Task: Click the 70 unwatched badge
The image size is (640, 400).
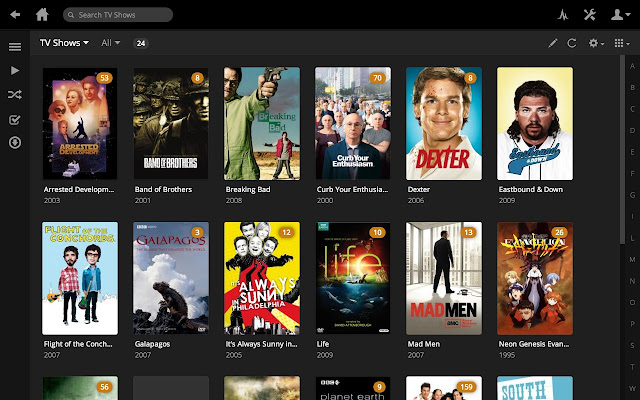Action: pos(378,78)
